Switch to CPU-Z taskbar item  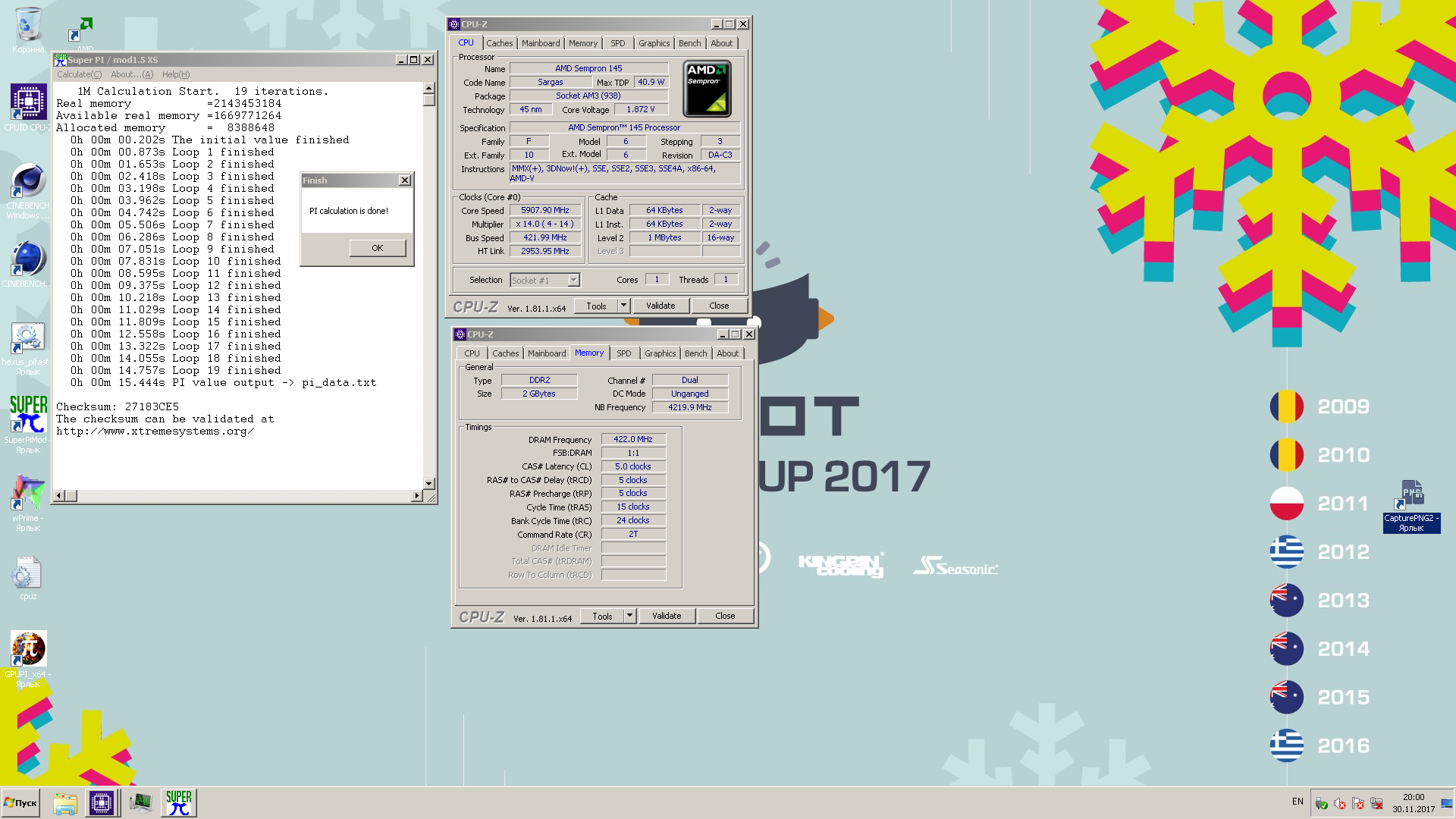pyautogui.click(x=101, y=802)
